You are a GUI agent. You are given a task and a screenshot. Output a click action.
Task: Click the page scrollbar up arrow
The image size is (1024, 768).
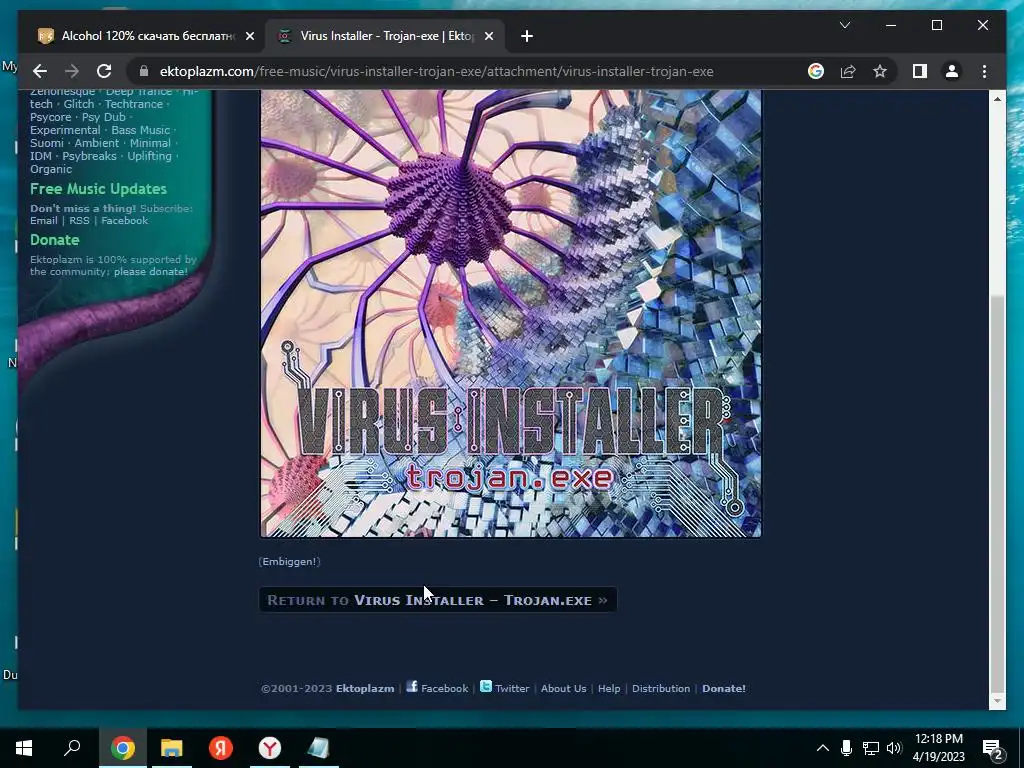[x=997, y=99]
